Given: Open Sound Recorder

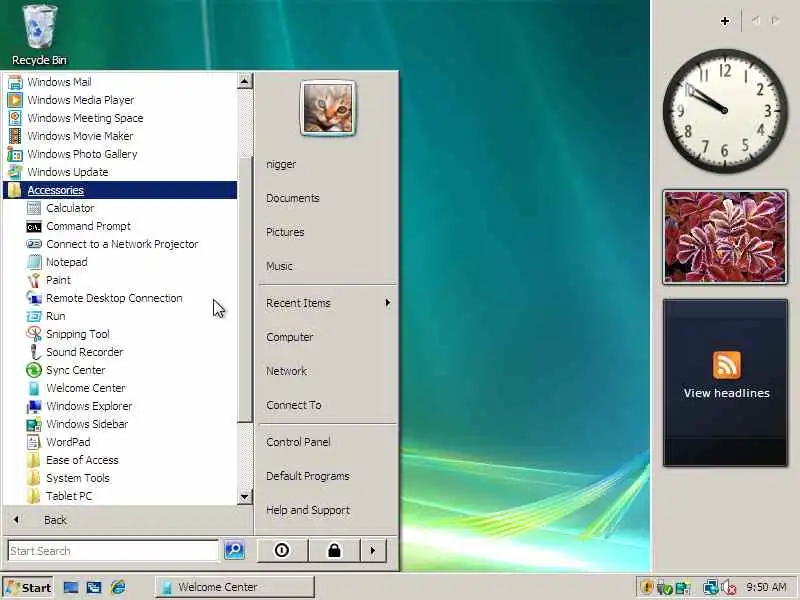Looking at the screenshot, I should 120,352.
